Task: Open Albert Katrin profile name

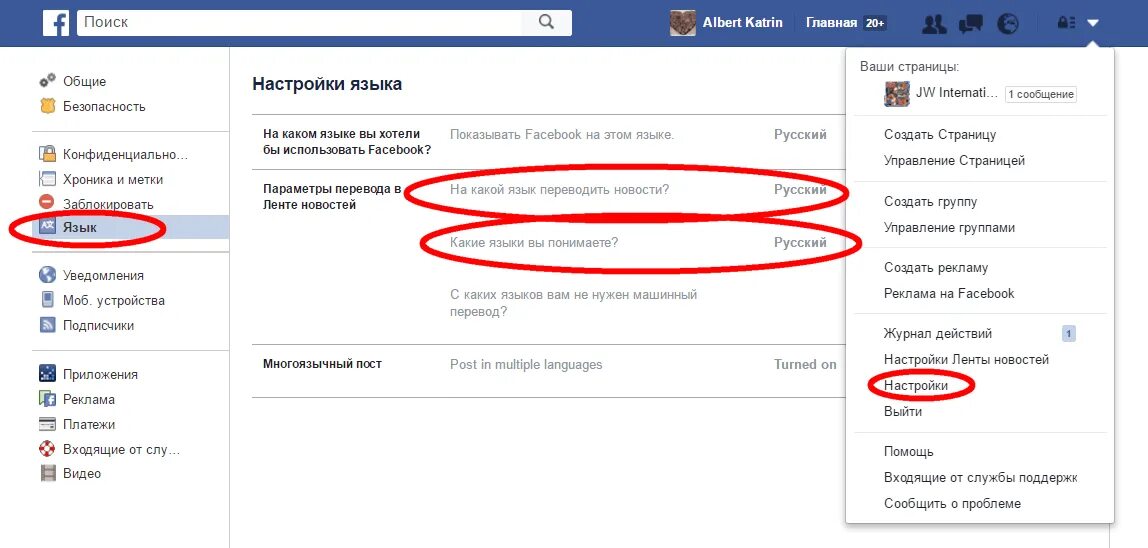Action: (742, 23)
